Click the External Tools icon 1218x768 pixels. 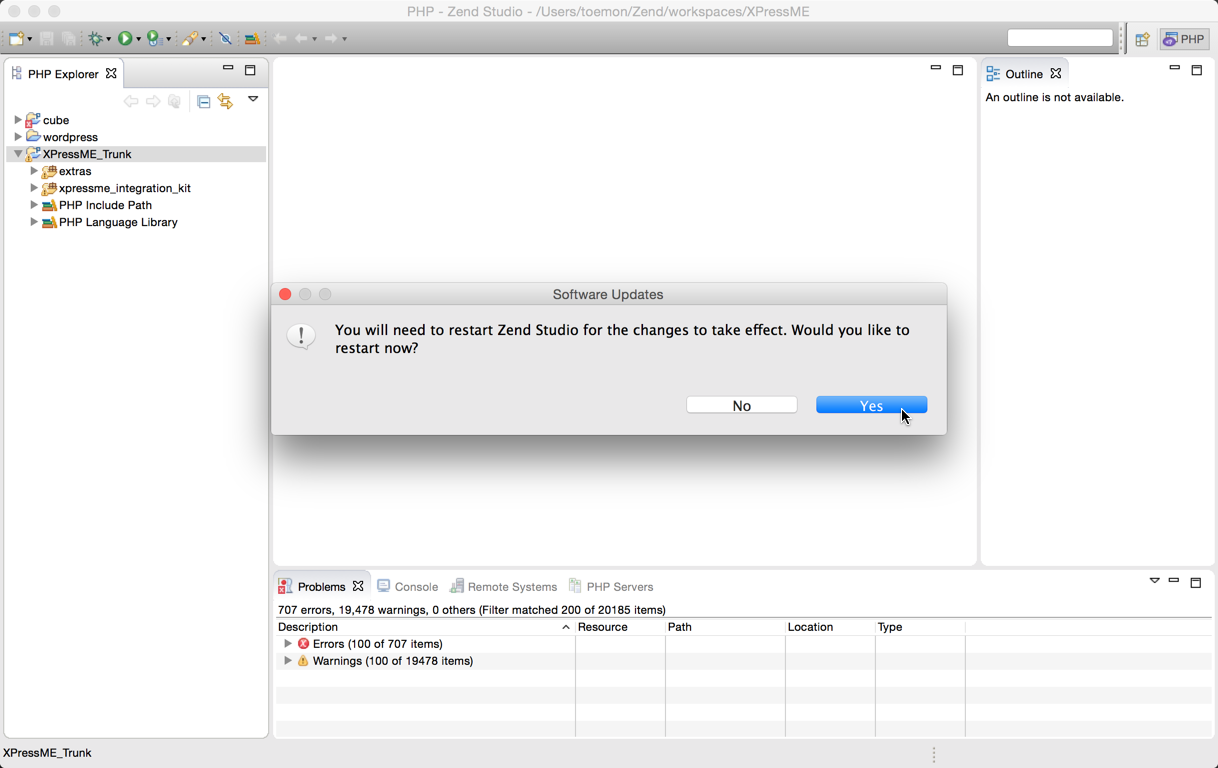click(189, 39)
